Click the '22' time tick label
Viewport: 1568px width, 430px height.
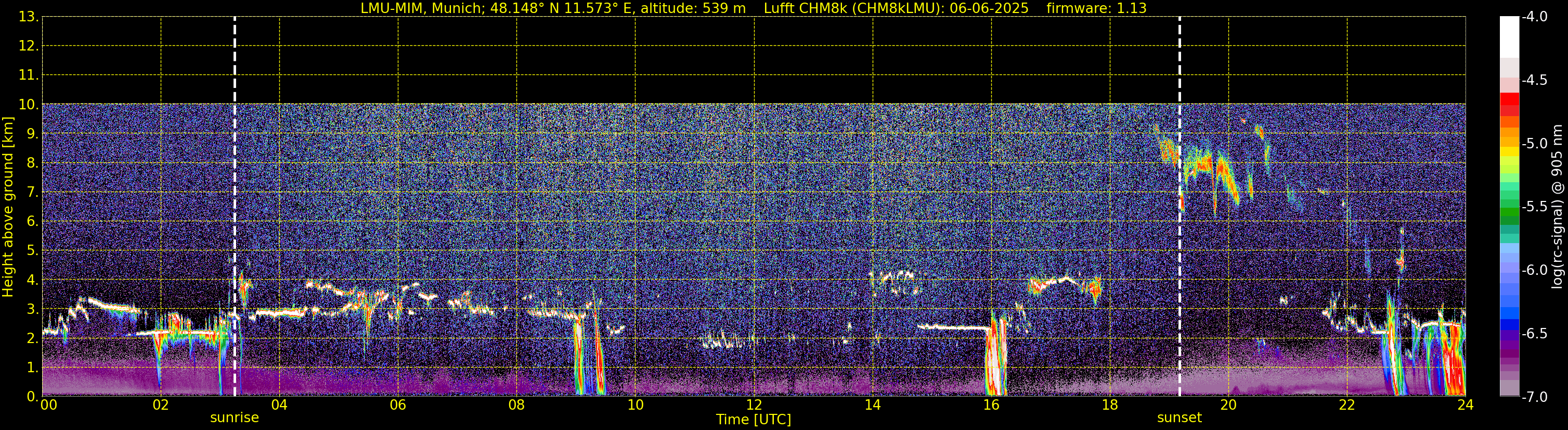[x=1347, y=405]
